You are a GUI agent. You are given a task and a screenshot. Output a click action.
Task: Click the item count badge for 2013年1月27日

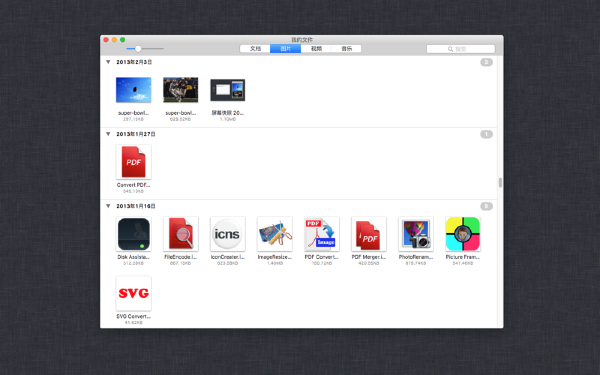(x=486, y=134)
